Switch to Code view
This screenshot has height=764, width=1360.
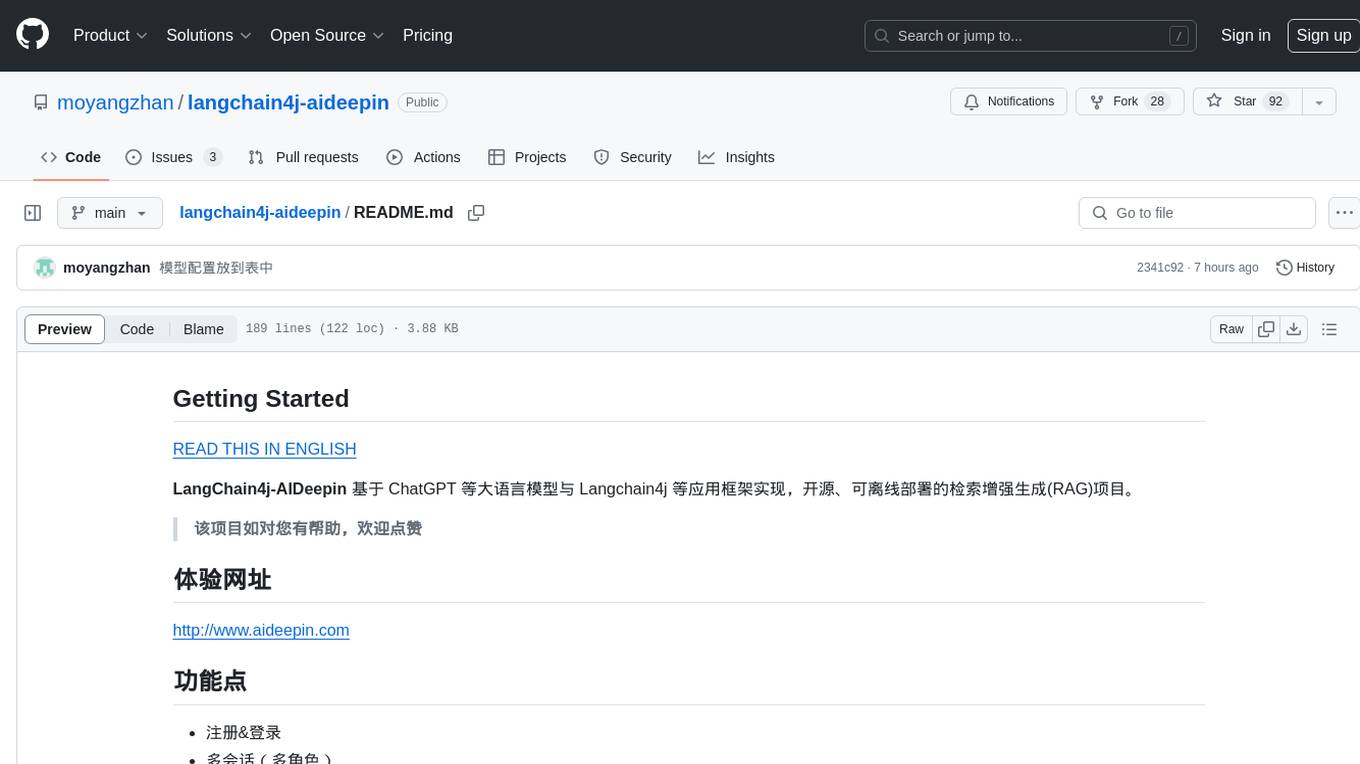click(x=137, y=329)
